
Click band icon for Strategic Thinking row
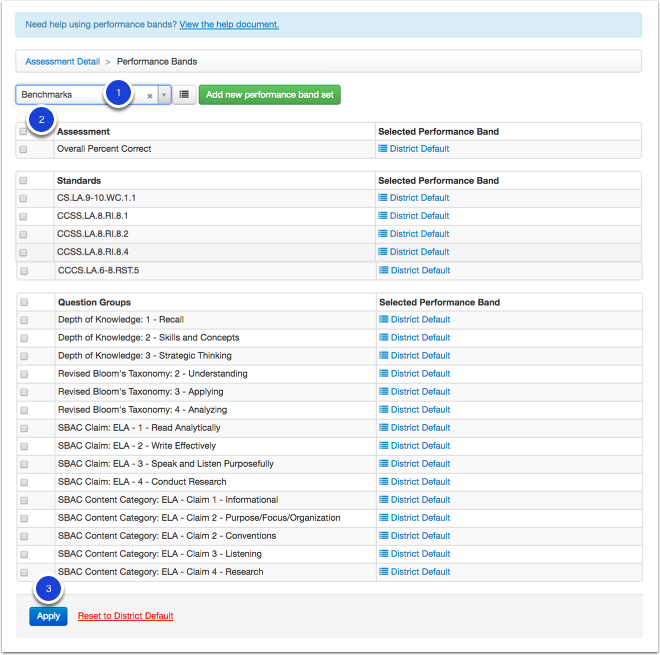tap(383, 356)
